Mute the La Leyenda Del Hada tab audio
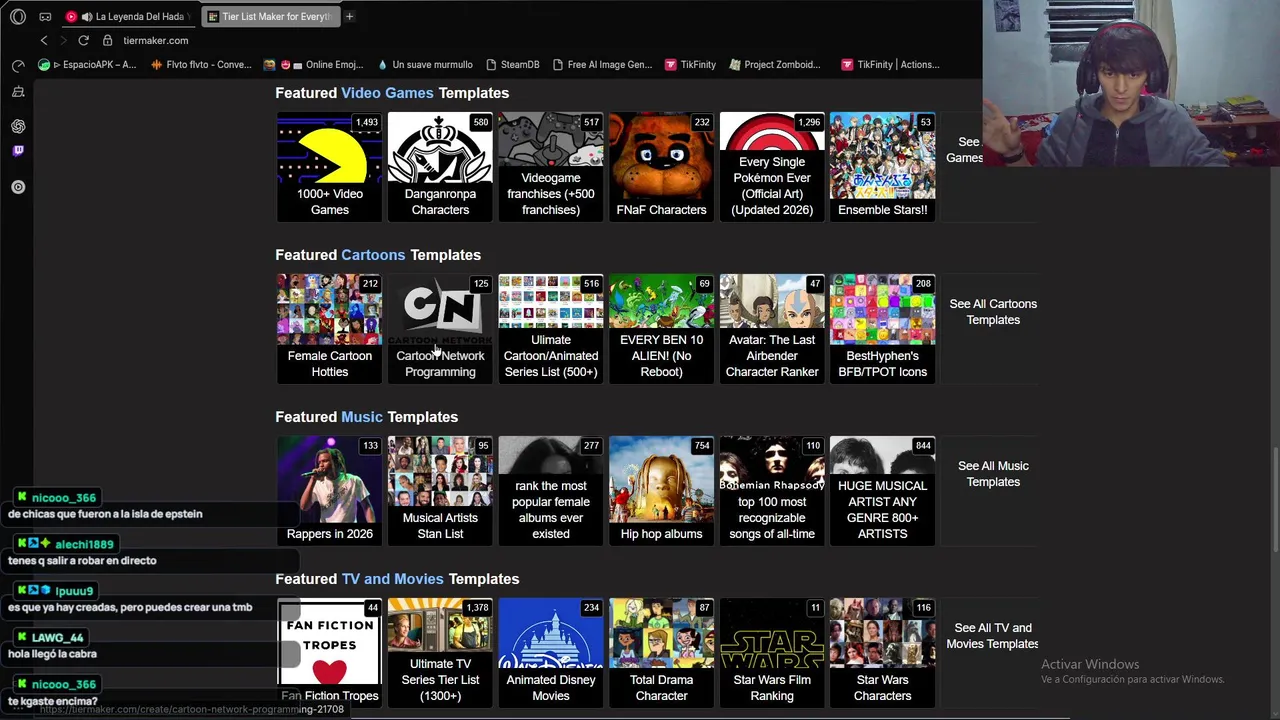 click(x=87, y=16)
